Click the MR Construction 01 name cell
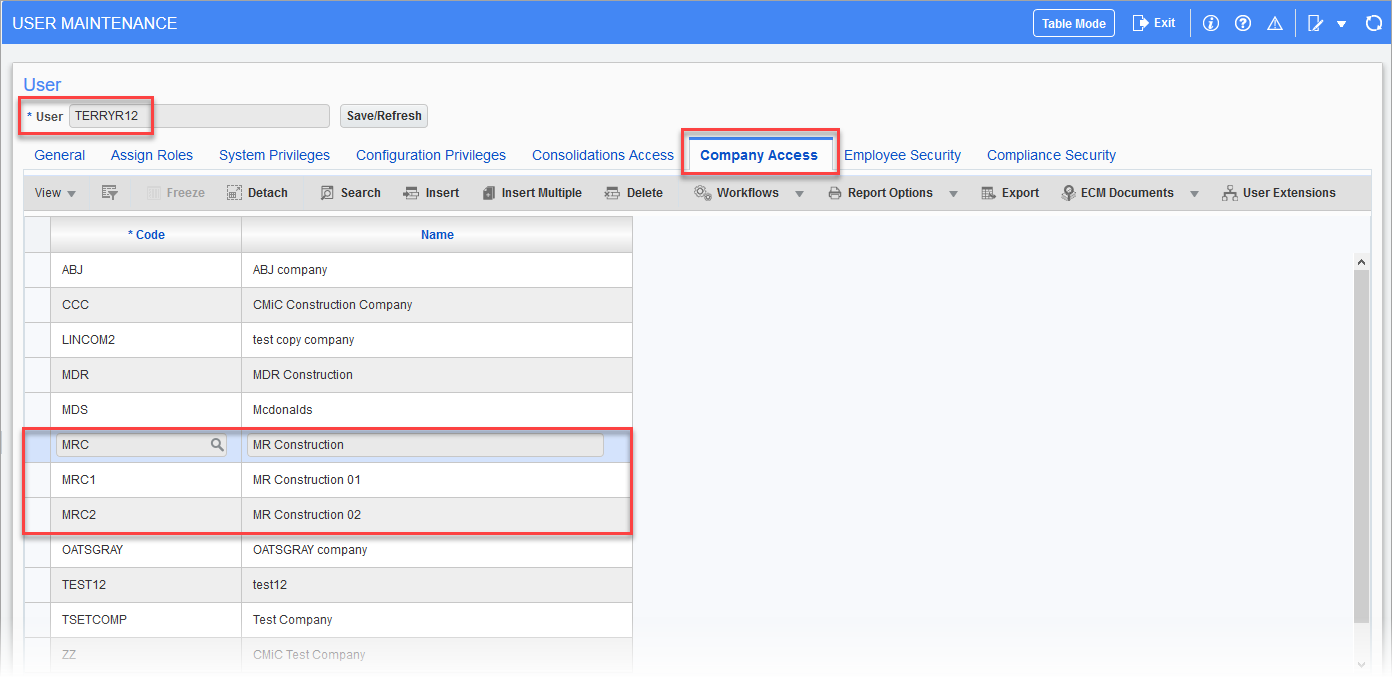 [x=437, y=480]
